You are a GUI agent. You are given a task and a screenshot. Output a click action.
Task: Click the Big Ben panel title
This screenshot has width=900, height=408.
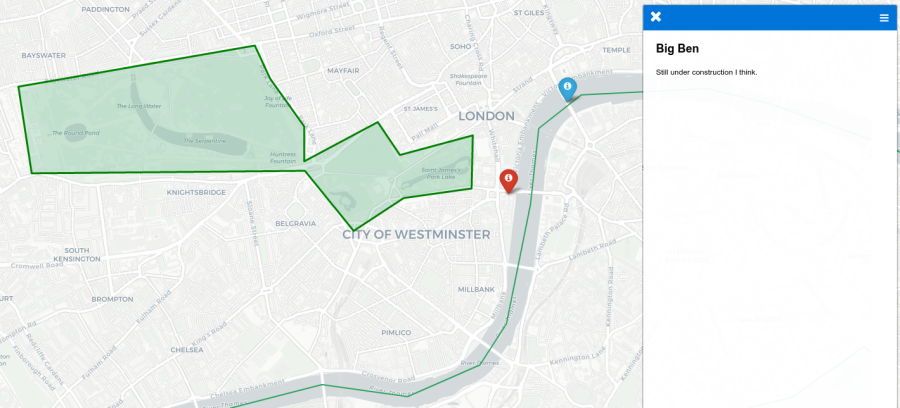tap(677, 49)
